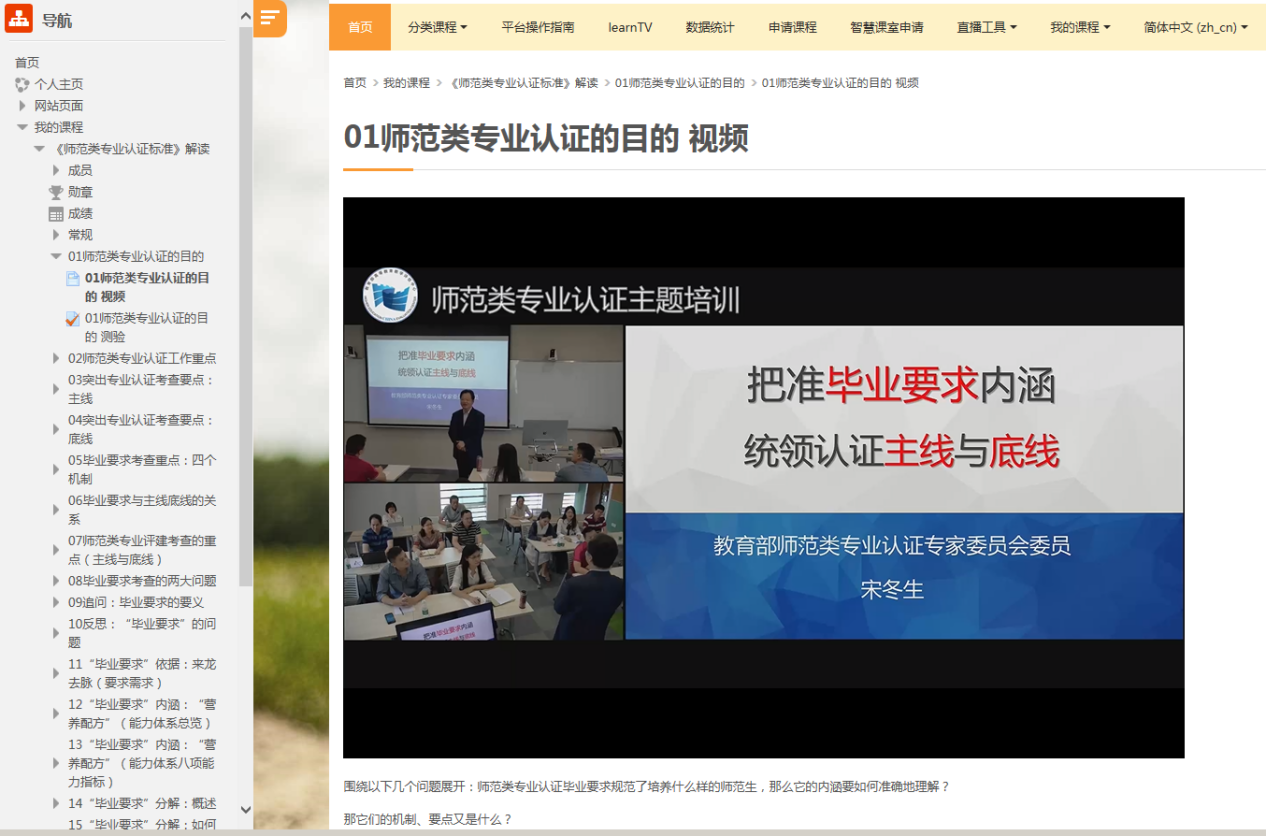The width and height of the screenshot is (1266, 836).
Task: Click the 《师范类专业认证标准》解读 breadcrumb link
Action: 523,83
